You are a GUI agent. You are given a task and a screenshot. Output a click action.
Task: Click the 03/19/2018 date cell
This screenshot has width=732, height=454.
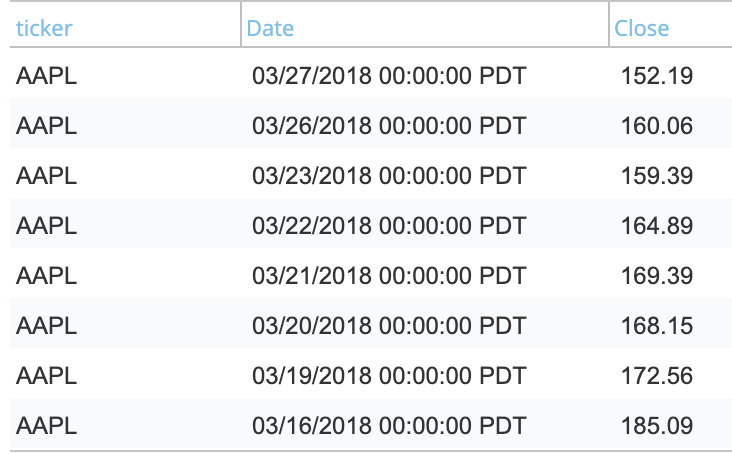click(388, 375)
